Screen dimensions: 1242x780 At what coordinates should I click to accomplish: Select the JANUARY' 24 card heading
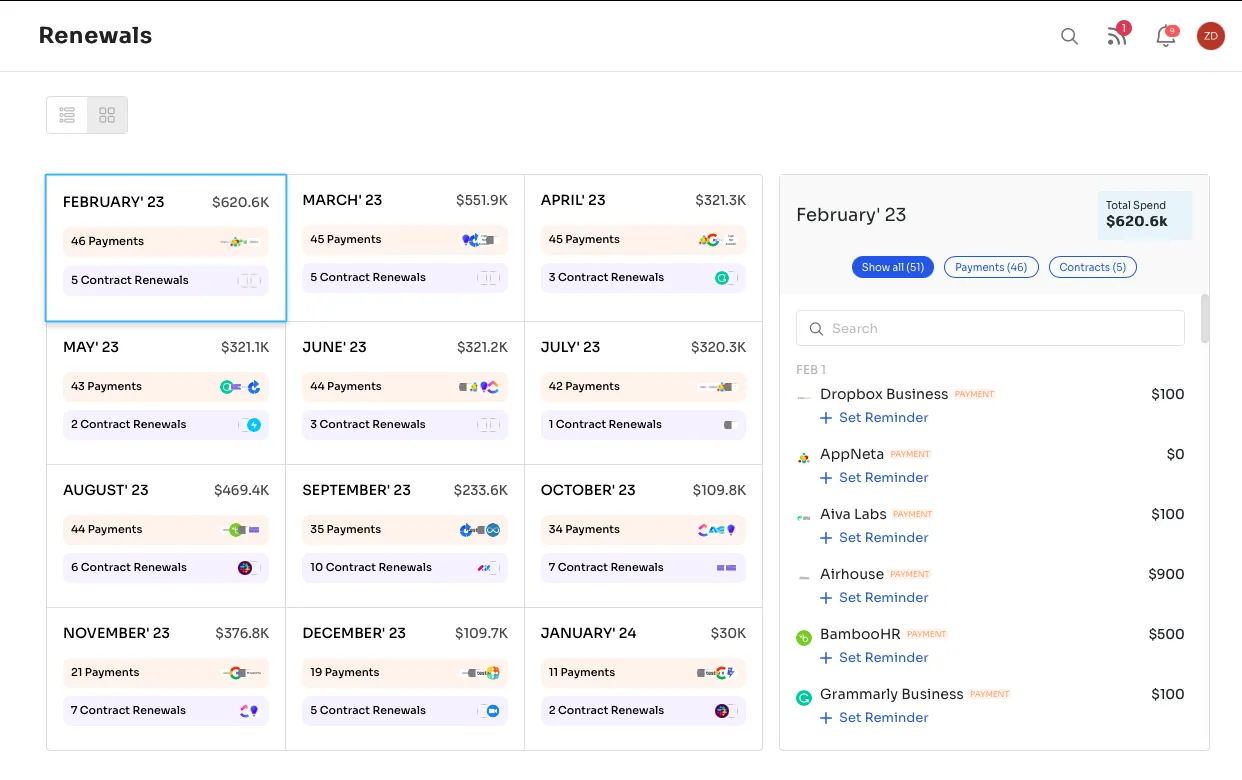pos(589,633)
